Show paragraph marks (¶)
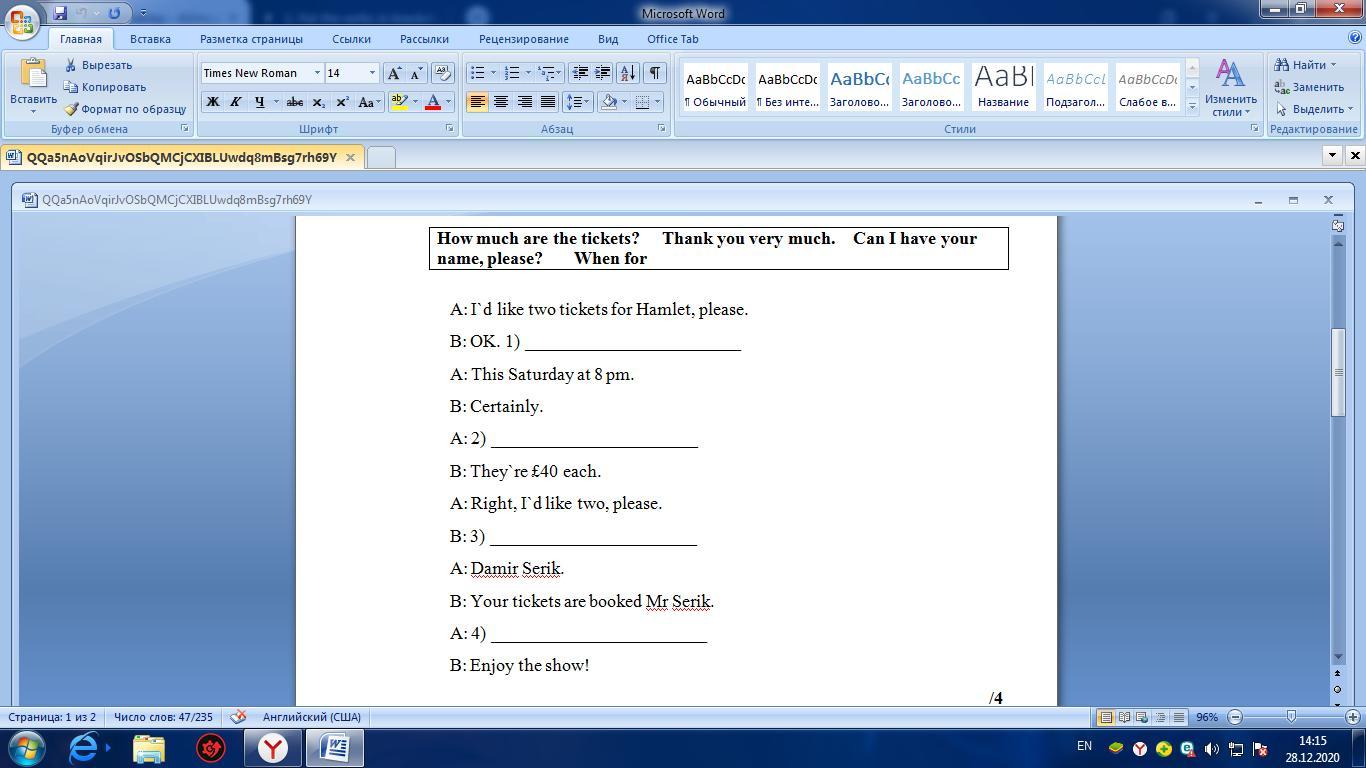Screen dimensions: 1366x768 tap(654, 73)
